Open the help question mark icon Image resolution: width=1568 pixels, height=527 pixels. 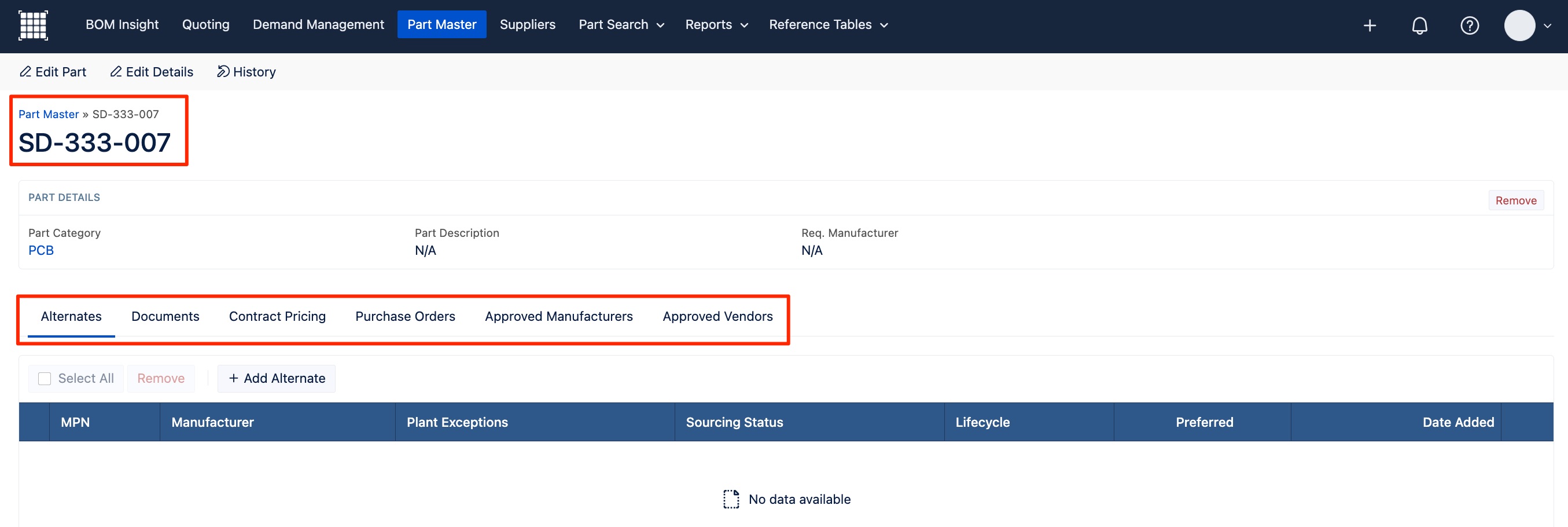(1470, 25)
